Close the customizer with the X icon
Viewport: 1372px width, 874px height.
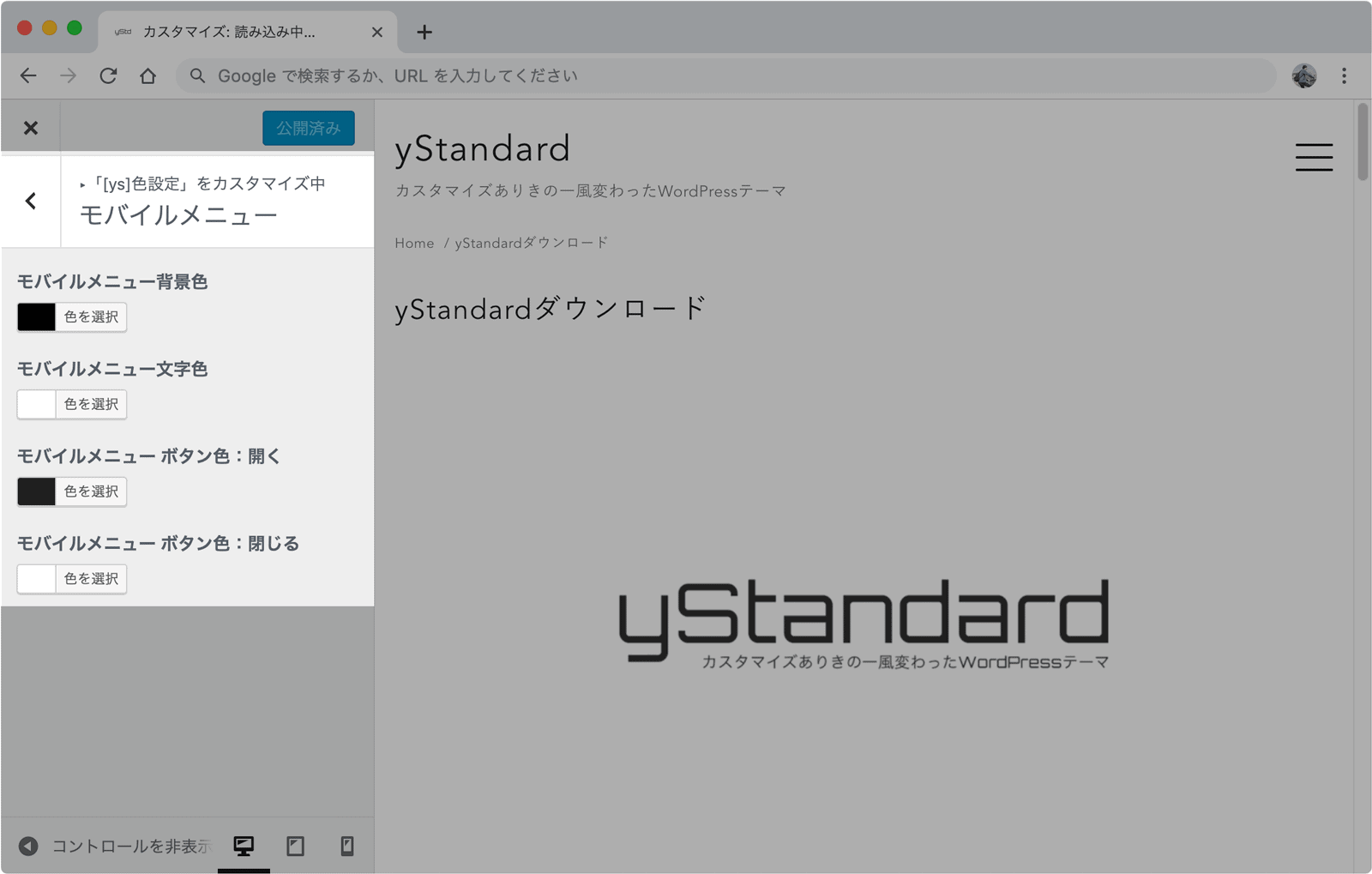pos(31,128)
